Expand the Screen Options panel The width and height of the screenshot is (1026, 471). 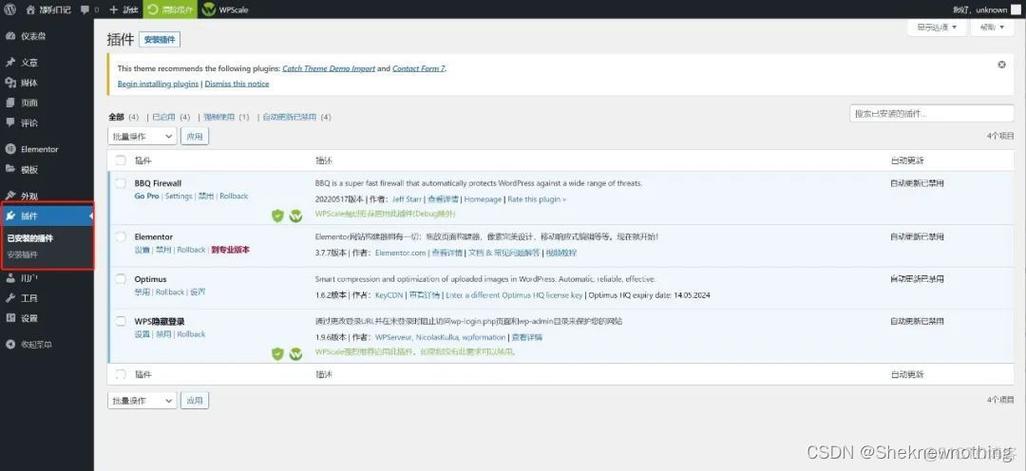(936, 27)
